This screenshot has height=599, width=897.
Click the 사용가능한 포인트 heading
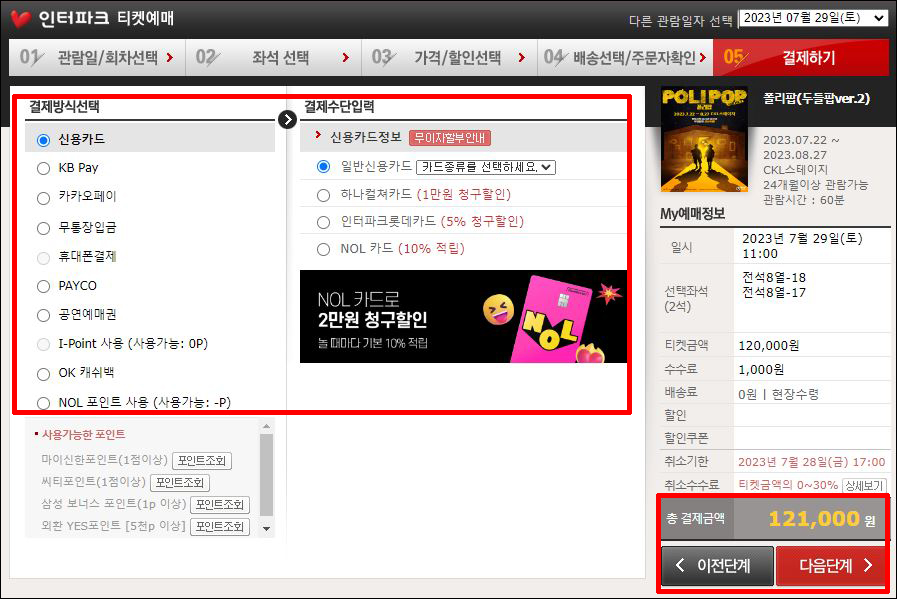83,435
